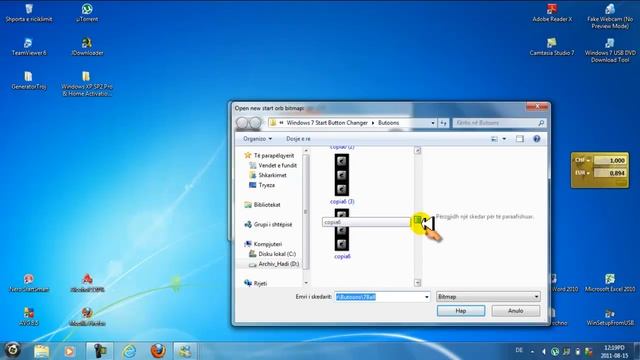Expand the address bar history dropdown
Image resolution: width=640 pixels, height=360 pixels.
coord(433,123)
